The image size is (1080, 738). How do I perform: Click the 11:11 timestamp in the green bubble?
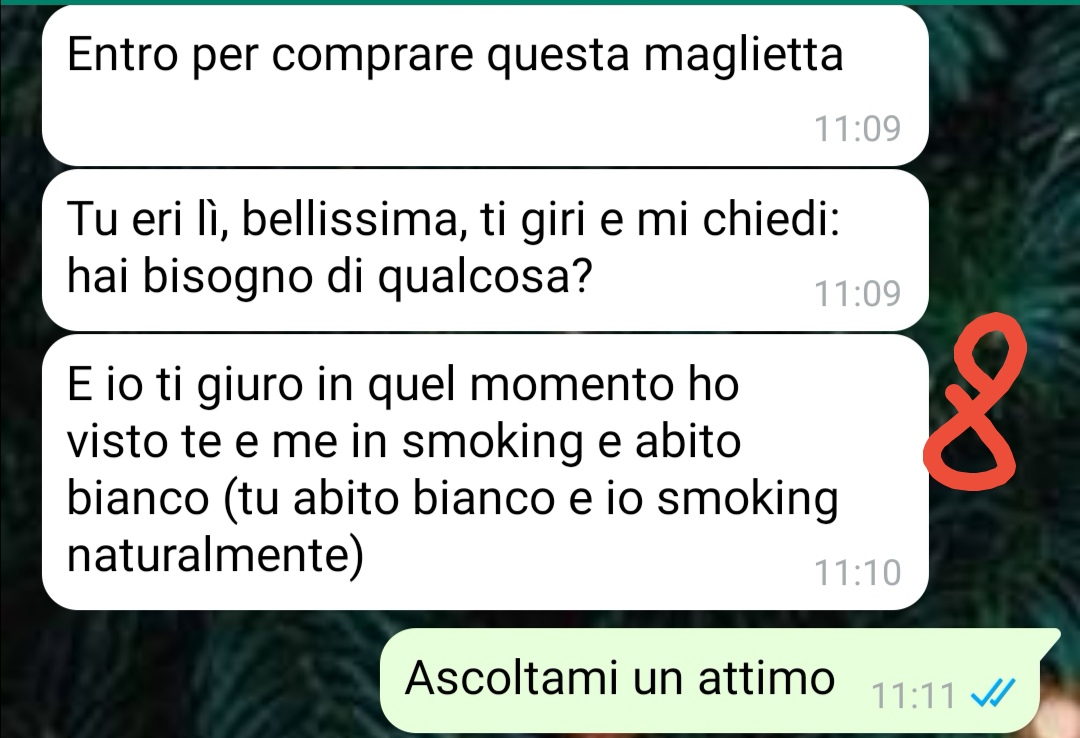(x=913, y=695)
